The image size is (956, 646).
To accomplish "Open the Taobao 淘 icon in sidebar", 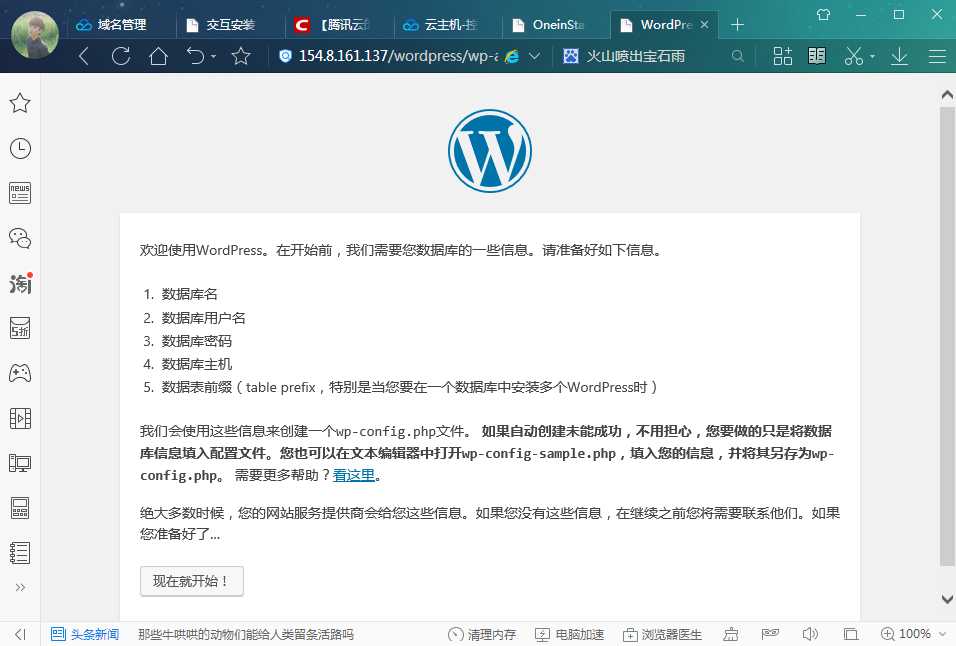I will click(x=20, y=283).
